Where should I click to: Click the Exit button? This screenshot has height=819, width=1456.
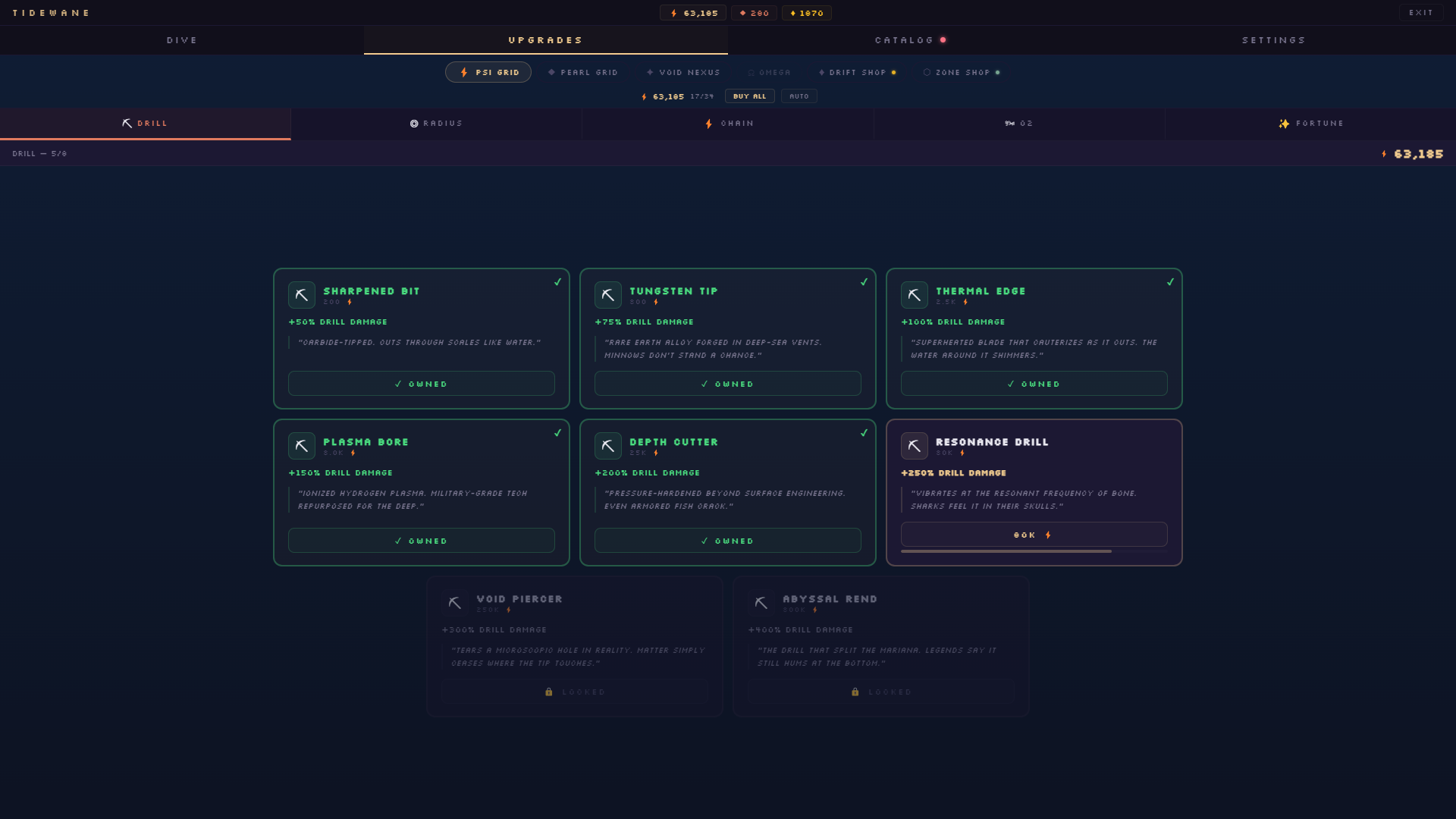point(1420,13)
